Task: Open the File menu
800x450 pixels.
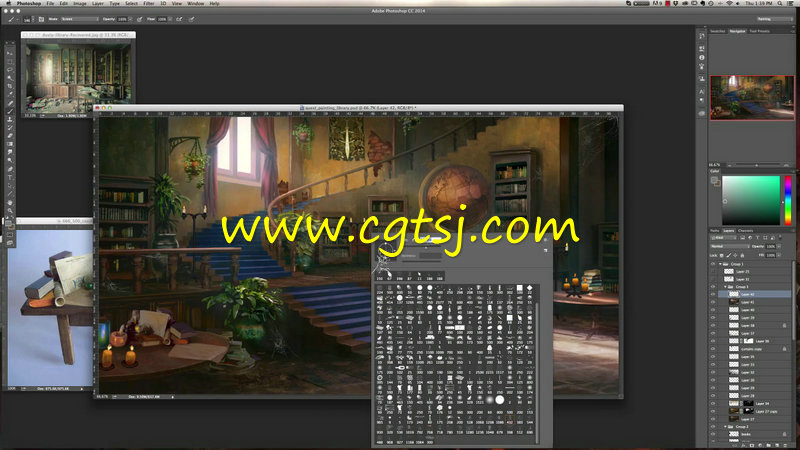Action: pos(50,3)
